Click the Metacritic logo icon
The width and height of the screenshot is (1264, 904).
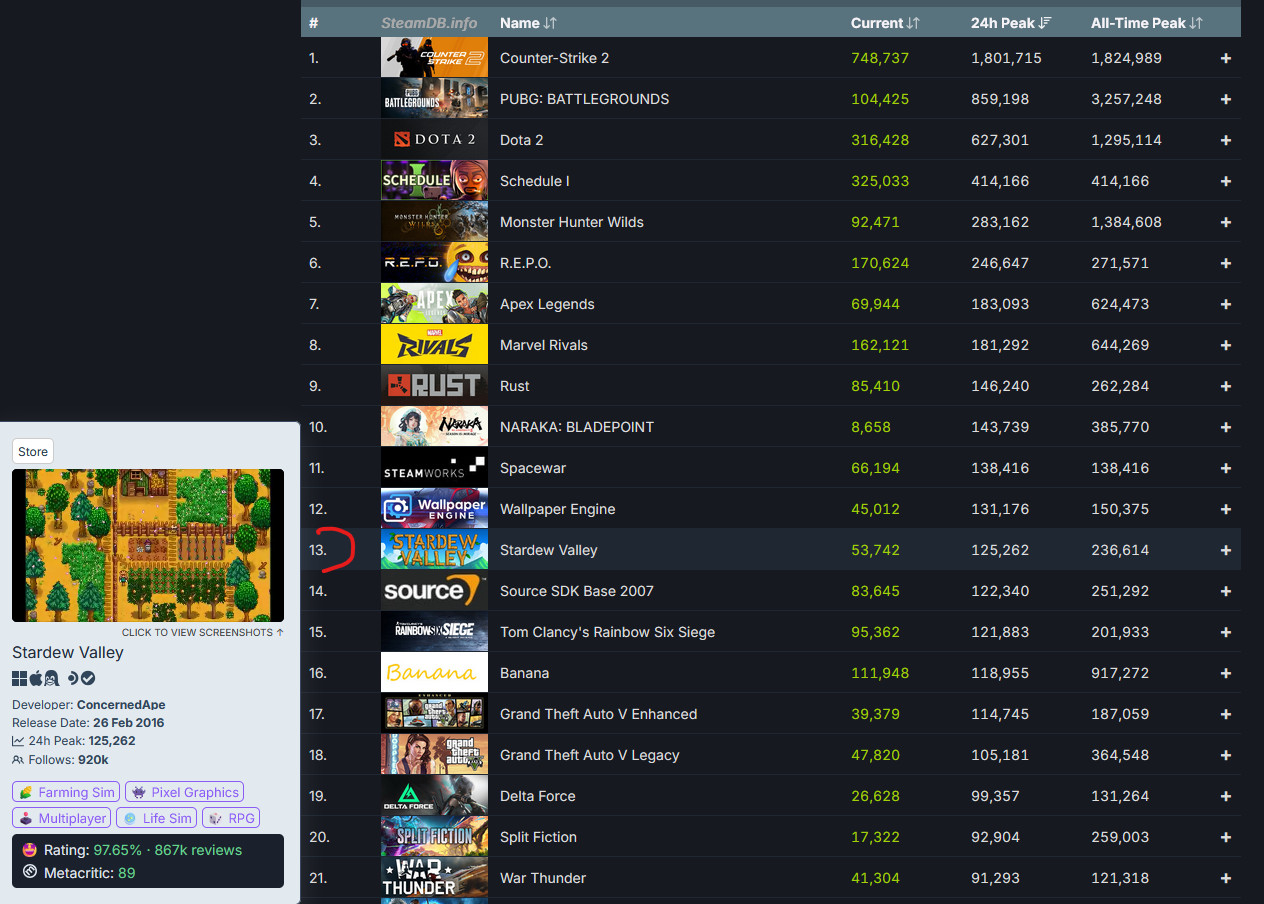[x=30, y=873]
